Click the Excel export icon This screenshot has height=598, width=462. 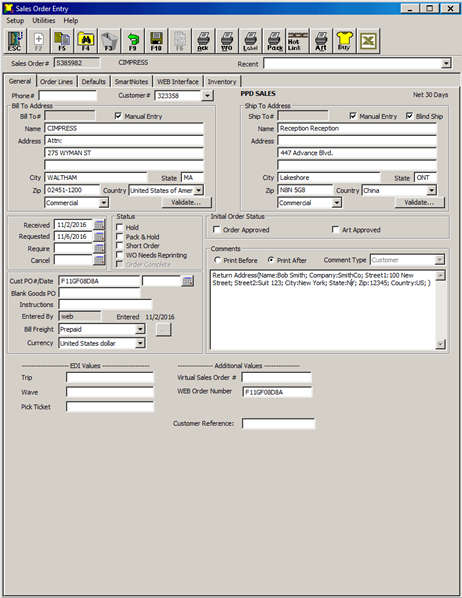[368, 41]
